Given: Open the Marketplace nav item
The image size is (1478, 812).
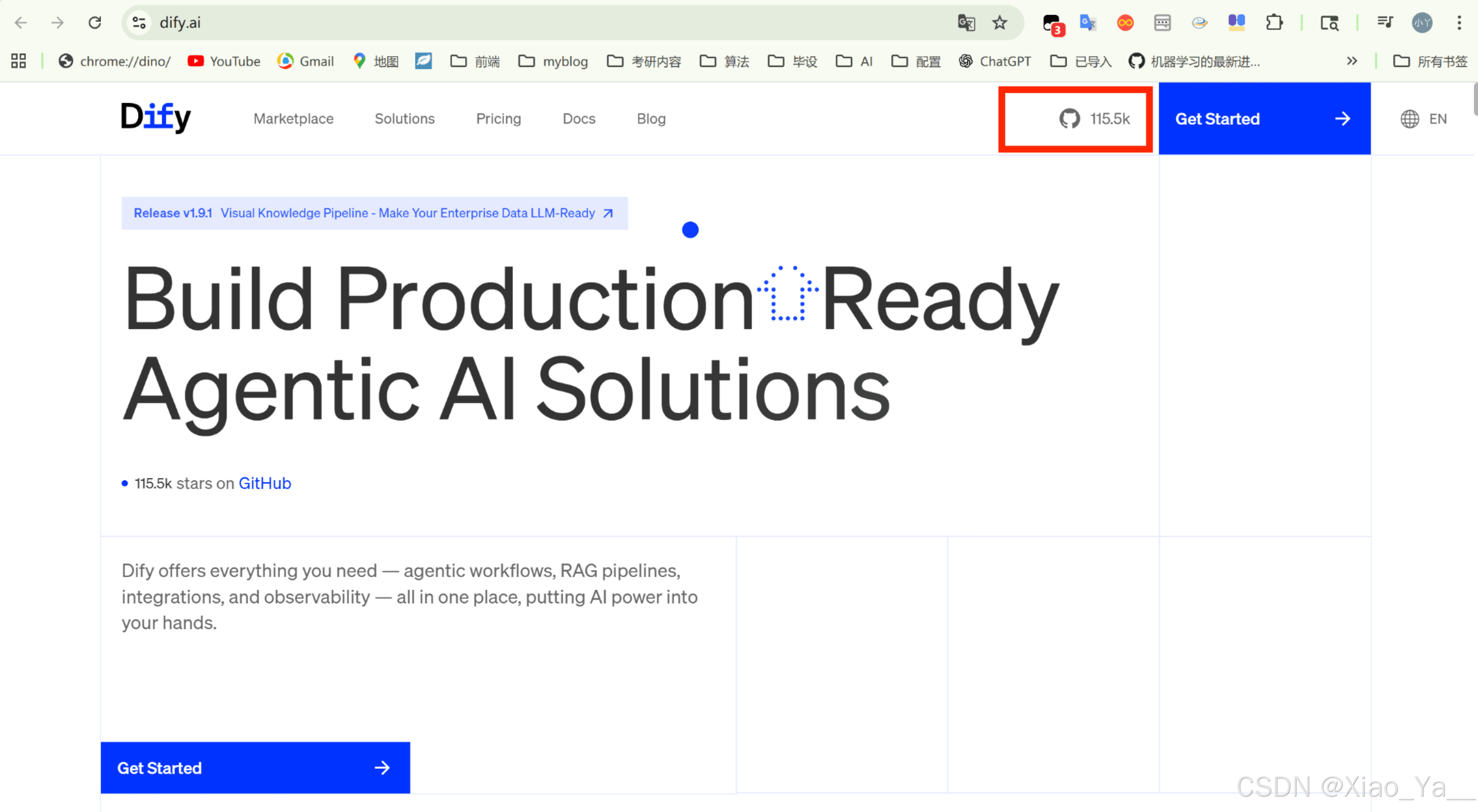Looking at the screenshot, I should (293, 119).
